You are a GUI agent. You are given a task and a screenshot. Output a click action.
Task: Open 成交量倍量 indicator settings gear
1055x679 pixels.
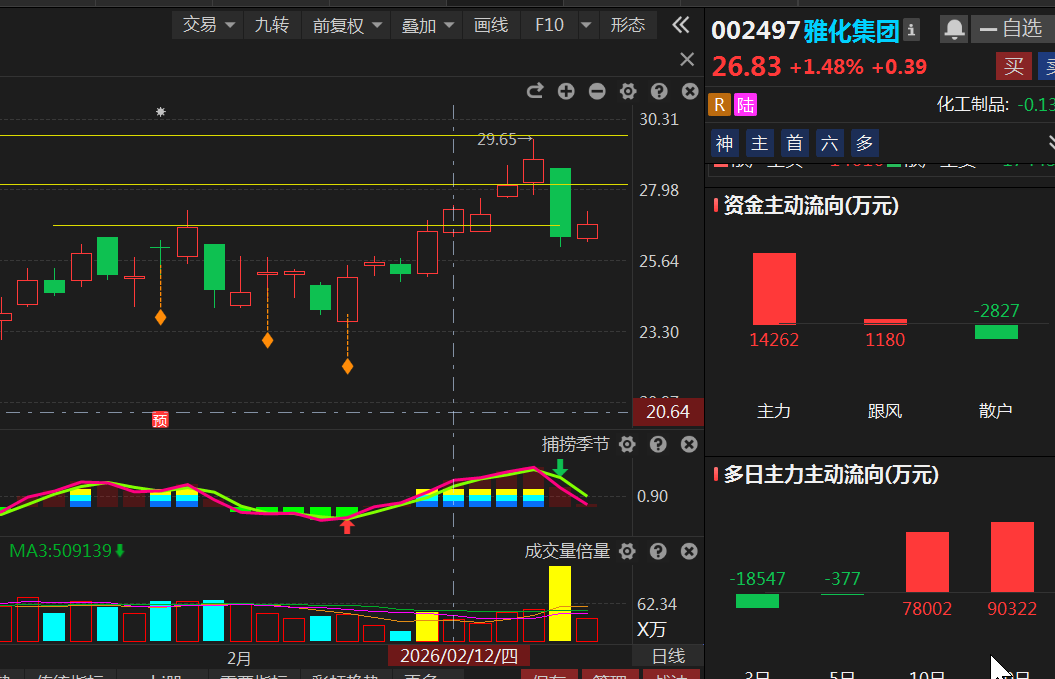[x=627, y=552]
